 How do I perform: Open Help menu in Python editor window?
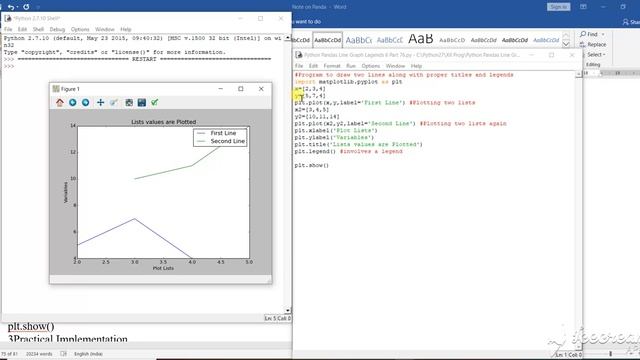click(x=416, y=66)
